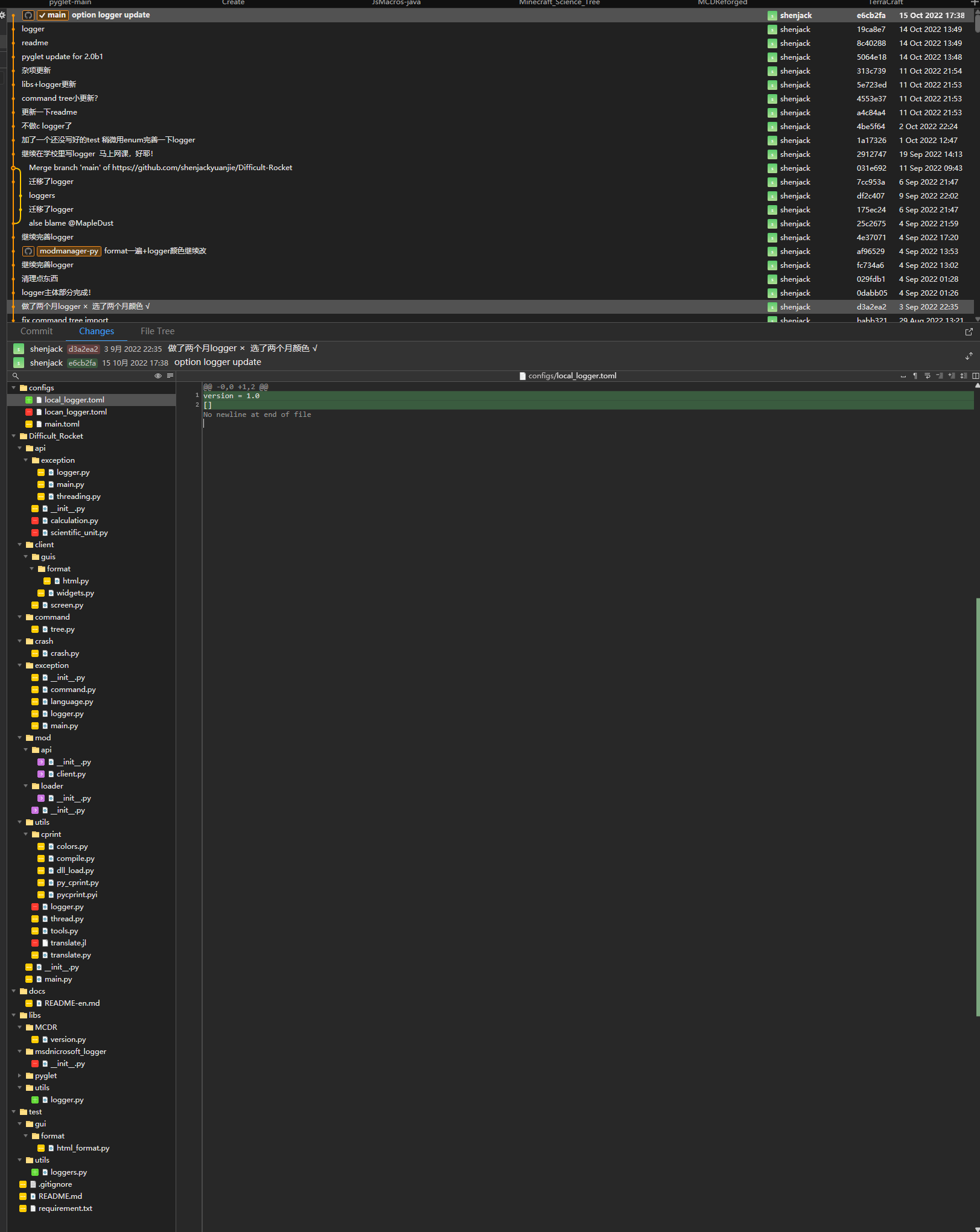Open threading.py under exception folder
Image resolution: width=980 pixels, height=1232 pixels.
click(x=78, y=497)
